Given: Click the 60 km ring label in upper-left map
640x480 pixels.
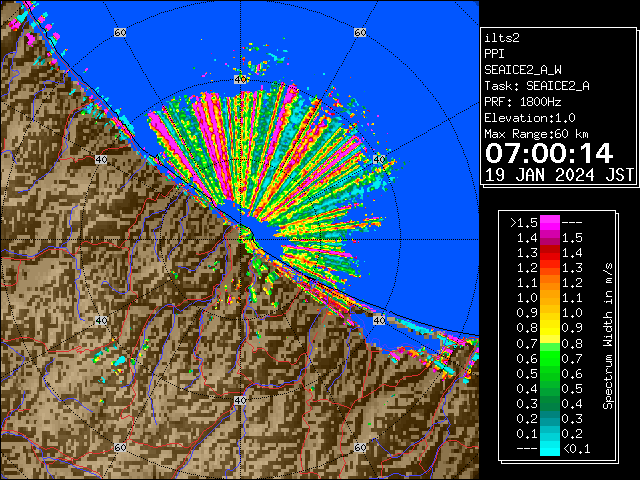Looking at the screenshot, I should pos(120,32).
